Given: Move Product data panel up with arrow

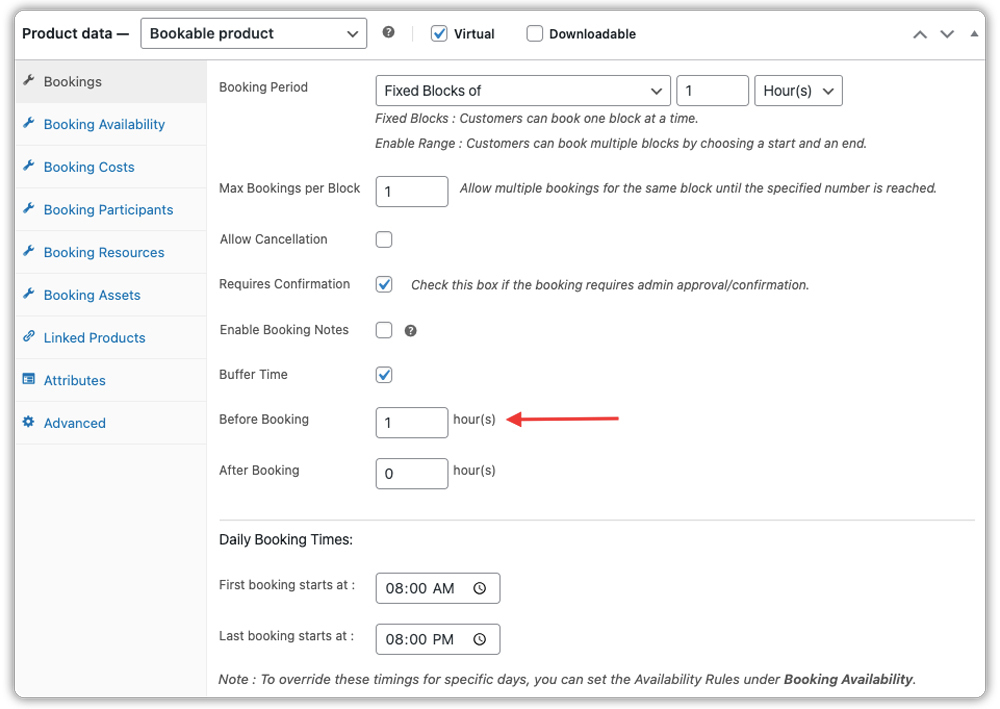Looking at the screenshot, I should coord(920,34).
